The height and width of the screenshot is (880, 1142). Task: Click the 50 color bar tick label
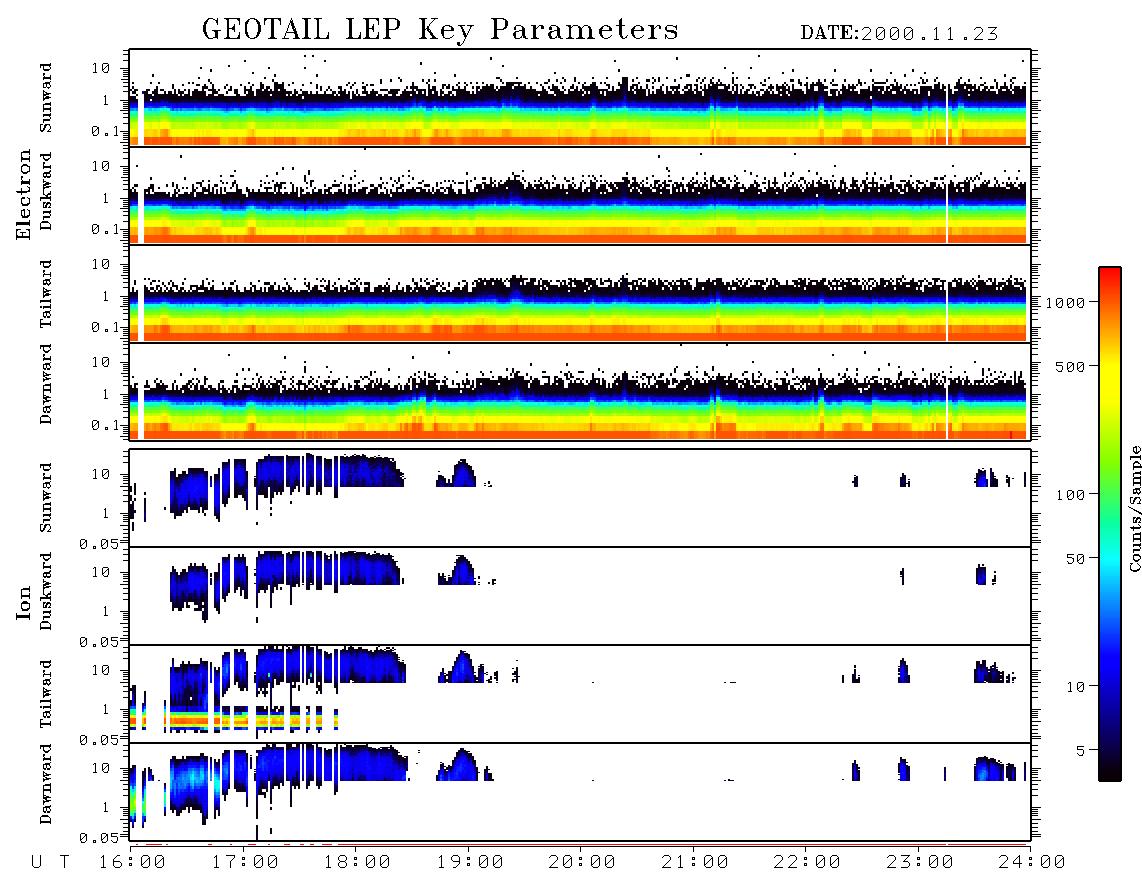click(x=1075, y=559)
